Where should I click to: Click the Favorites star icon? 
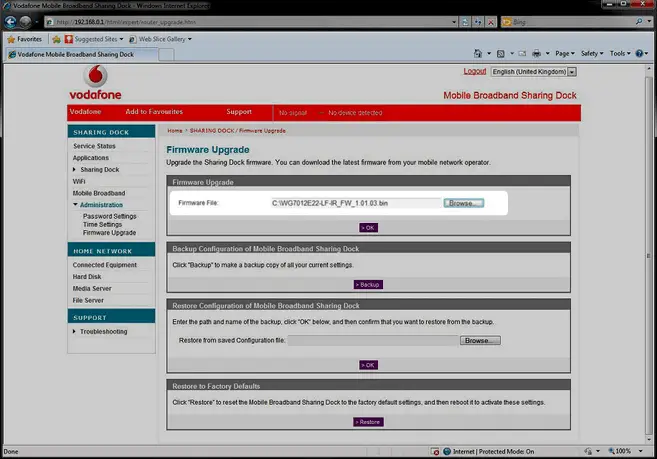coord(11,39)
